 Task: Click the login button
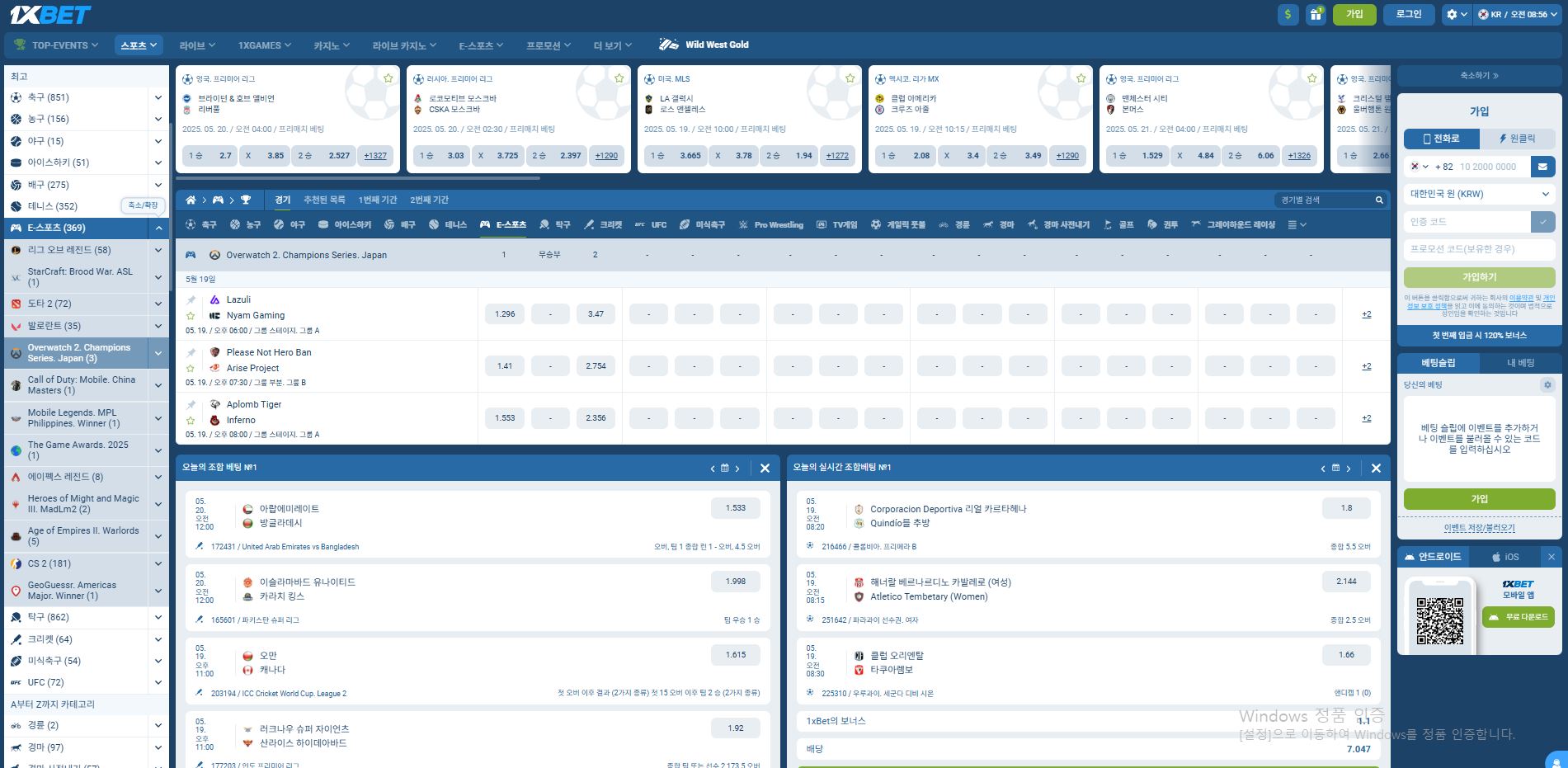point(1409,14)
